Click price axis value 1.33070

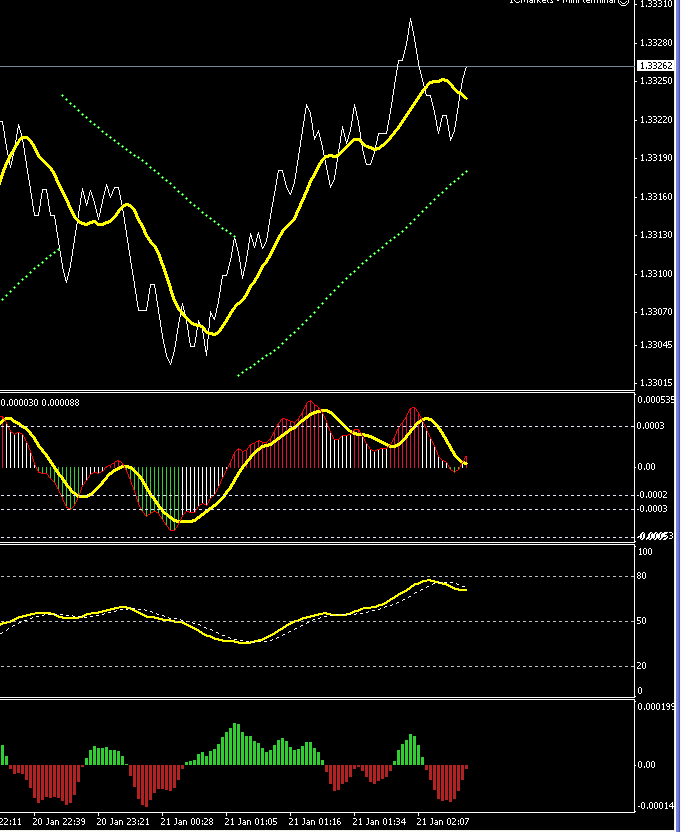657,312
